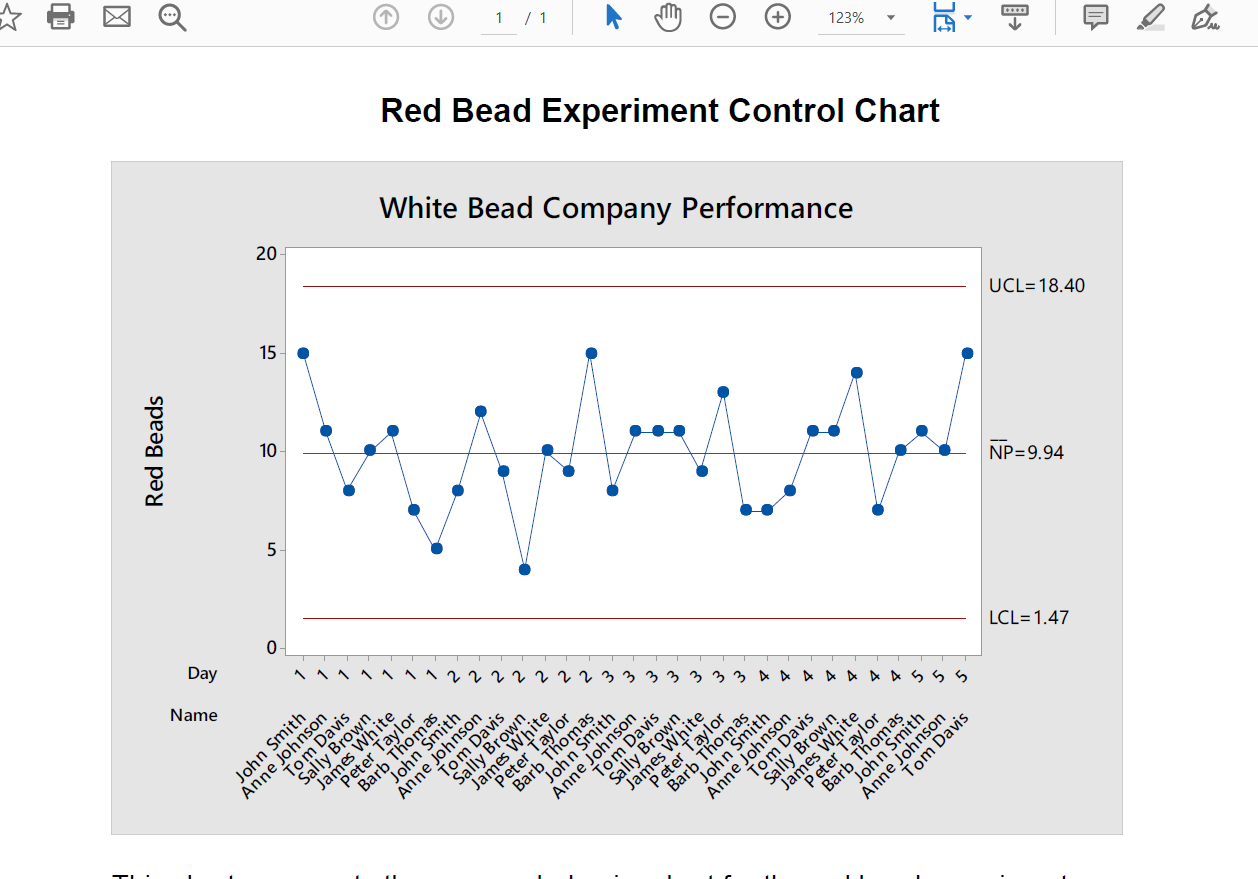This screenshot has height=879, width=1258.
Task: Zoom out with the minus button
Action: point(723,17)
